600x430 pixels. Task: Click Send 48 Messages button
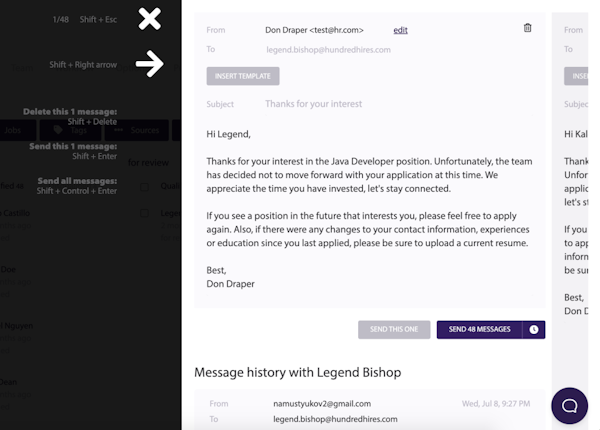tap(479, 329)
